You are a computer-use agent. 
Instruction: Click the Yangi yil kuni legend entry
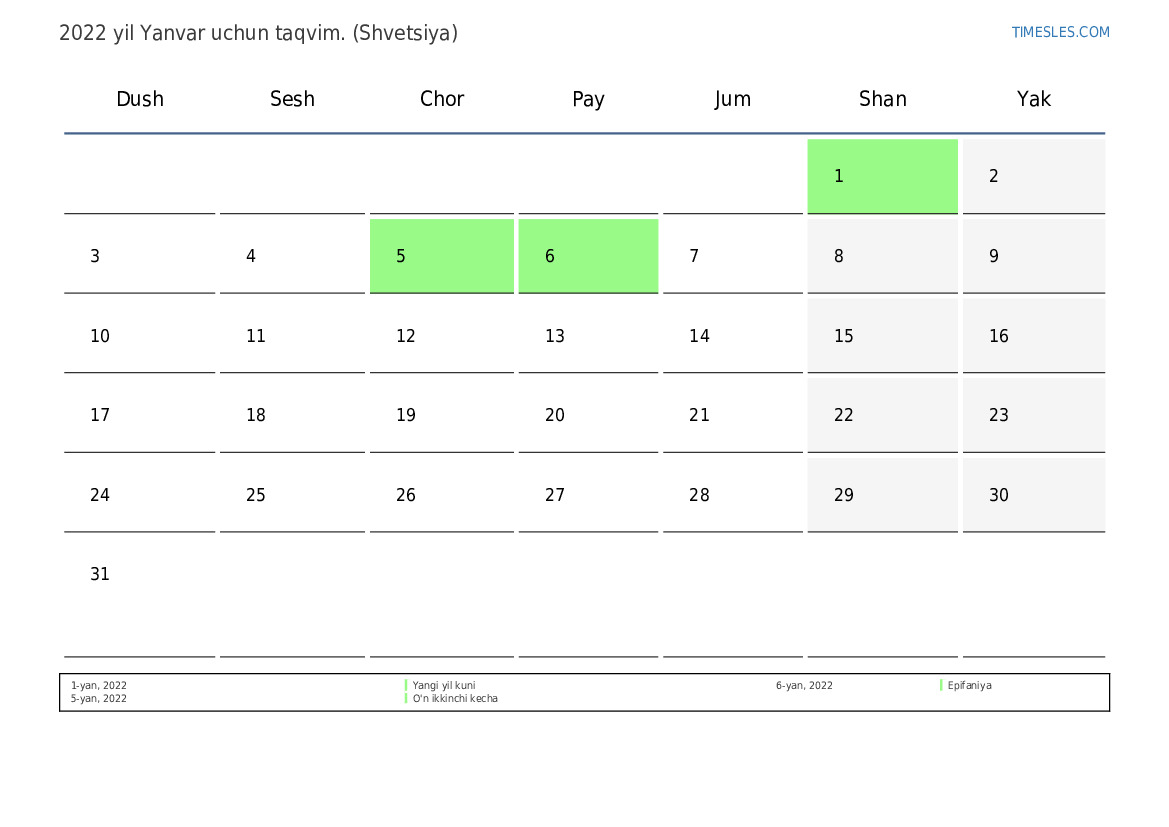[444, 686]
